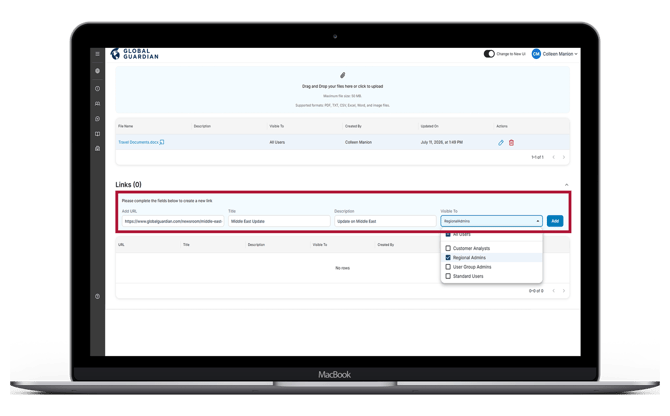Click the Description field in link form
Viewport: 670px width, 416px height.
point(385,221)
